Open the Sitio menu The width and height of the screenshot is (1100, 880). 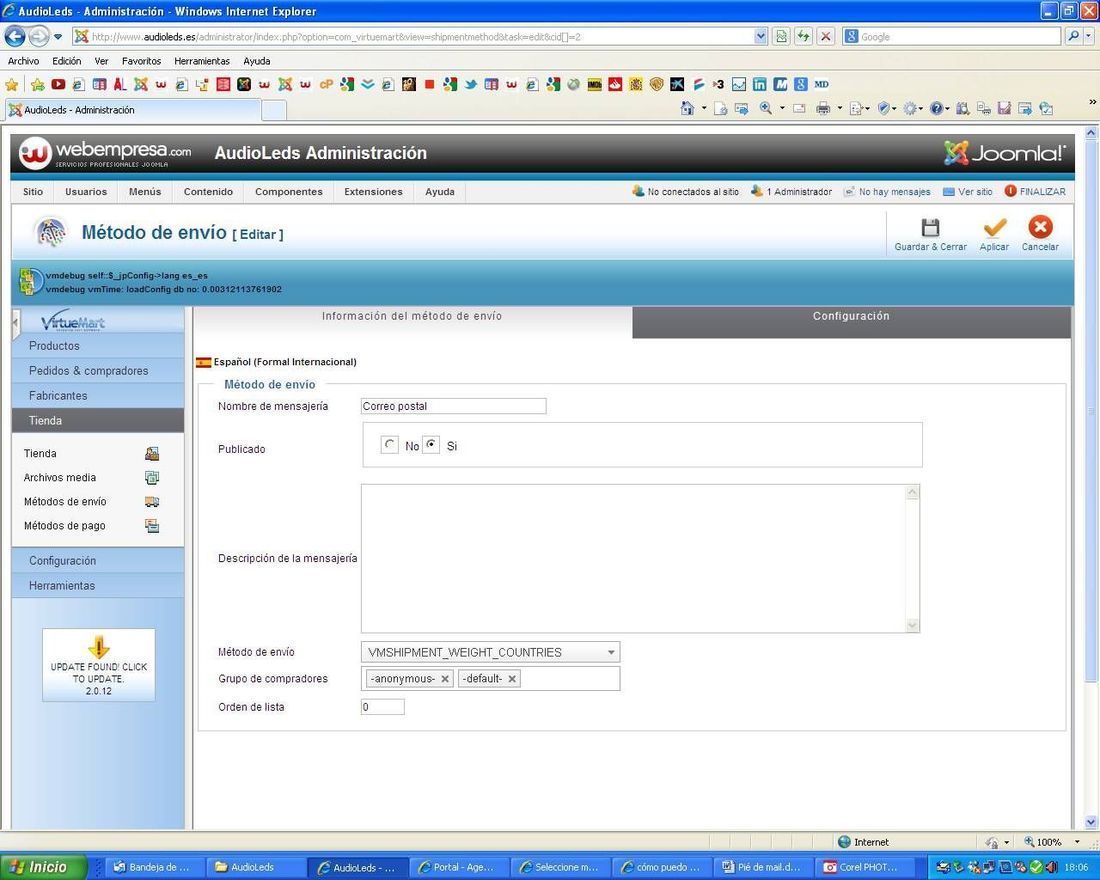33,192
